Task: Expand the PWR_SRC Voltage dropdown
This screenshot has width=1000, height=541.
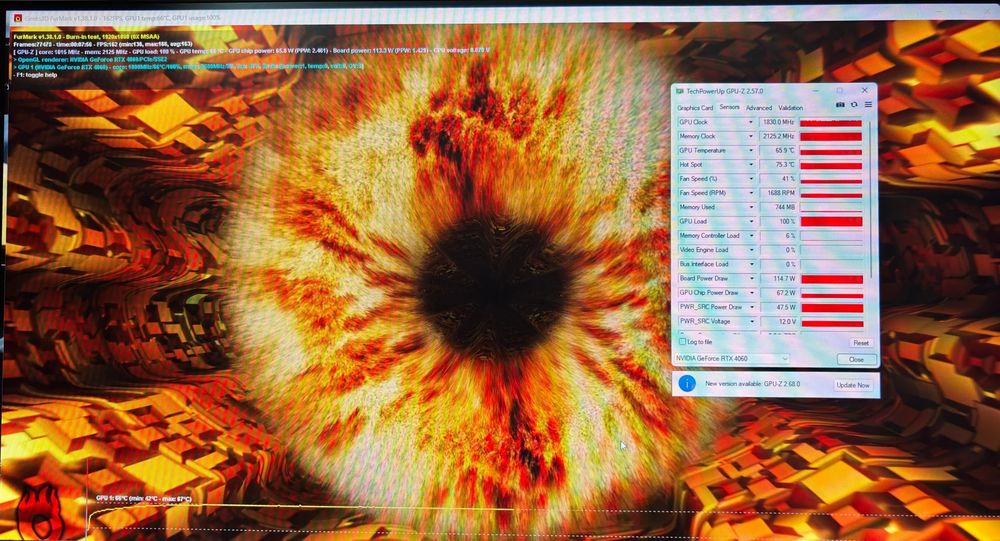Action: pos(752,322)
